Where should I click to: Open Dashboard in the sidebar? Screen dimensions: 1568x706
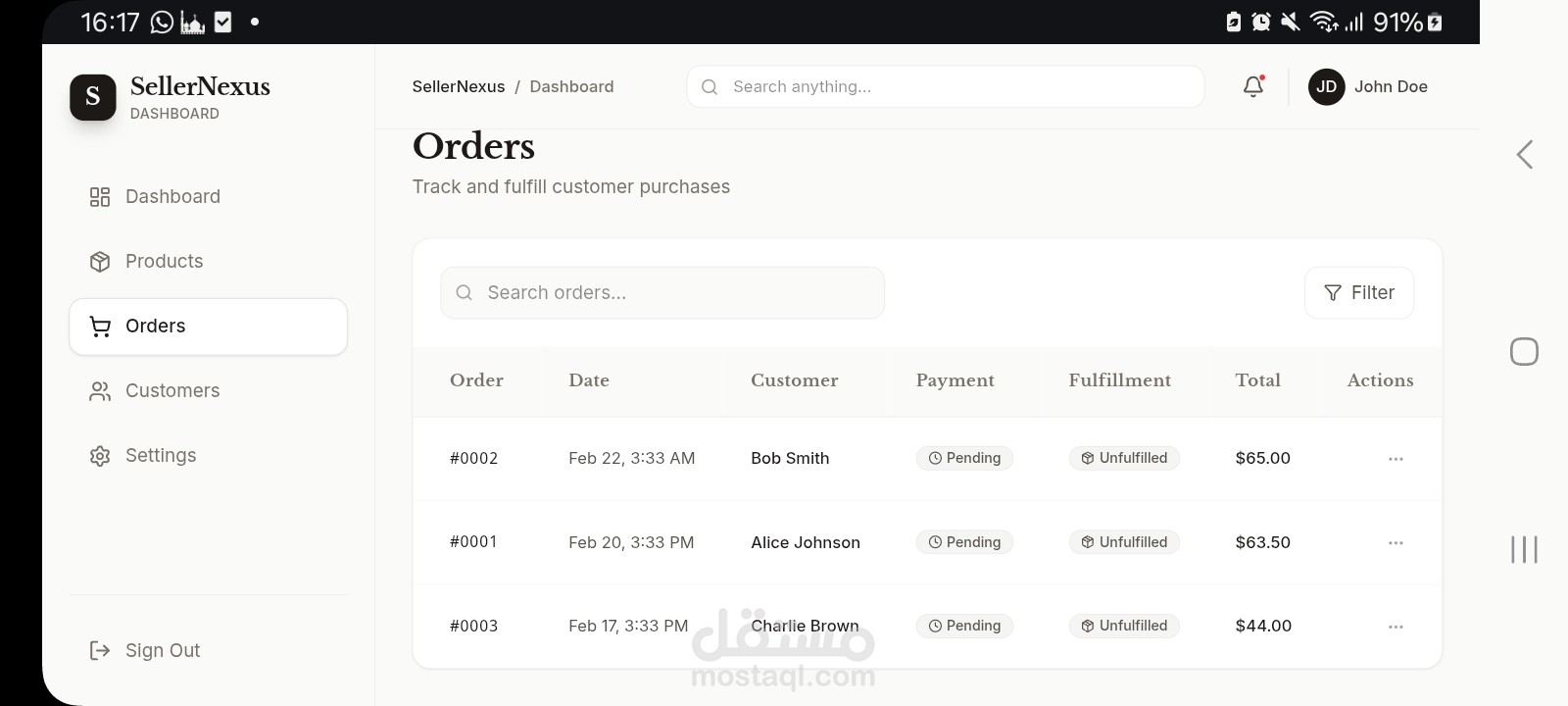[x=208, y=197]
